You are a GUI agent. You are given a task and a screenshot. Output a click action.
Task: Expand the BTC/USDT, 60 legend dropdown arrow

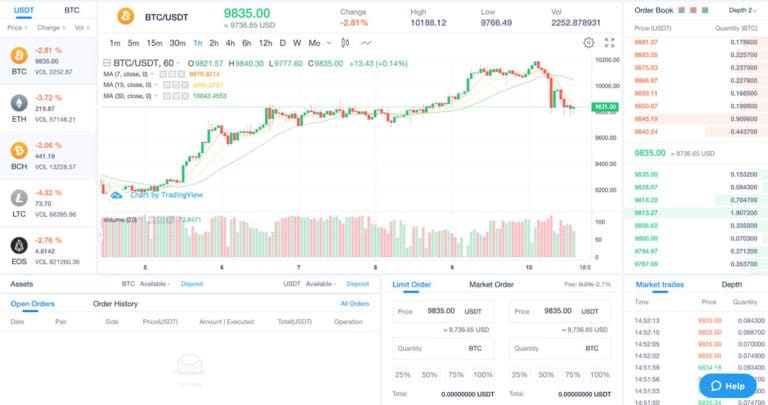[178, 63]
